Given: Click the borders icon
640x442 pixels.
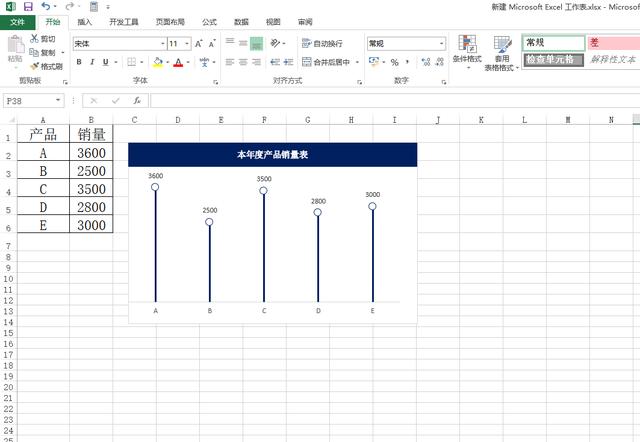Looking at the screenshot, I should pyautogui.click(x=131, y=62).
